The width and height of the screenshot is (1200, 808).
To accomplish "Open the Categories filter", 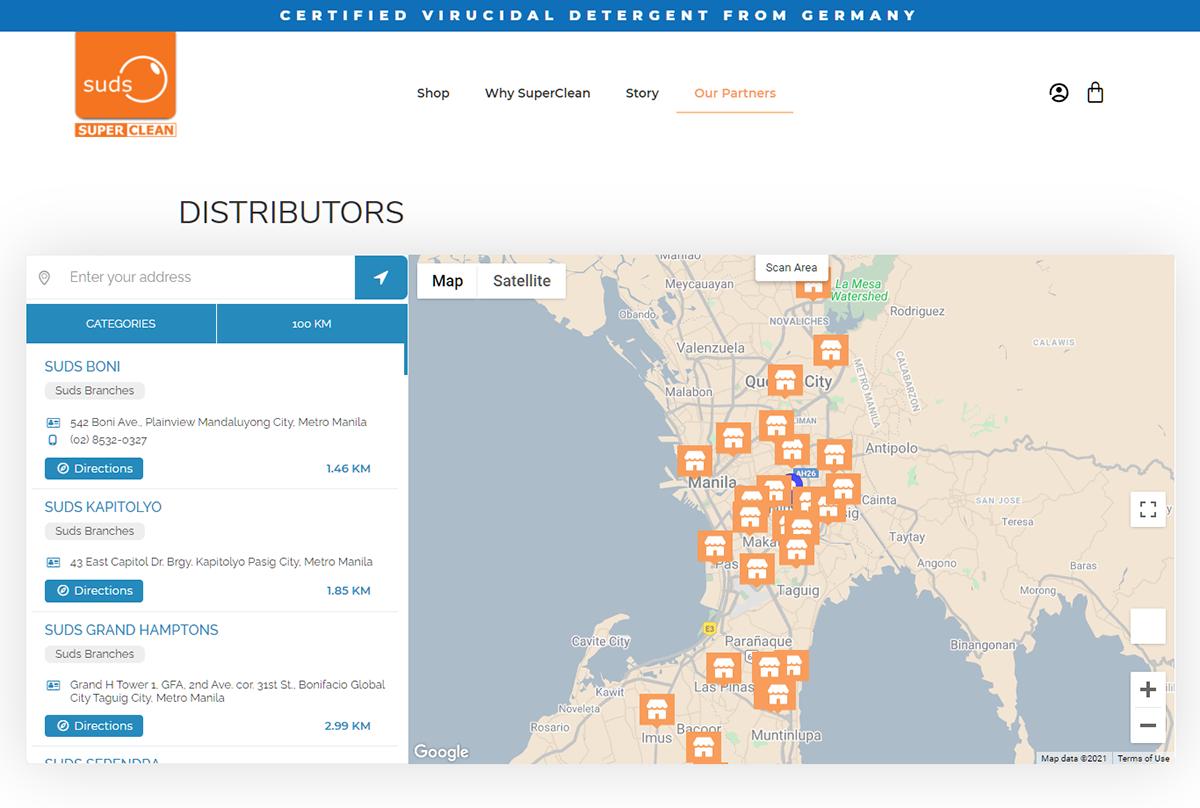I will (x=121, y=324).
